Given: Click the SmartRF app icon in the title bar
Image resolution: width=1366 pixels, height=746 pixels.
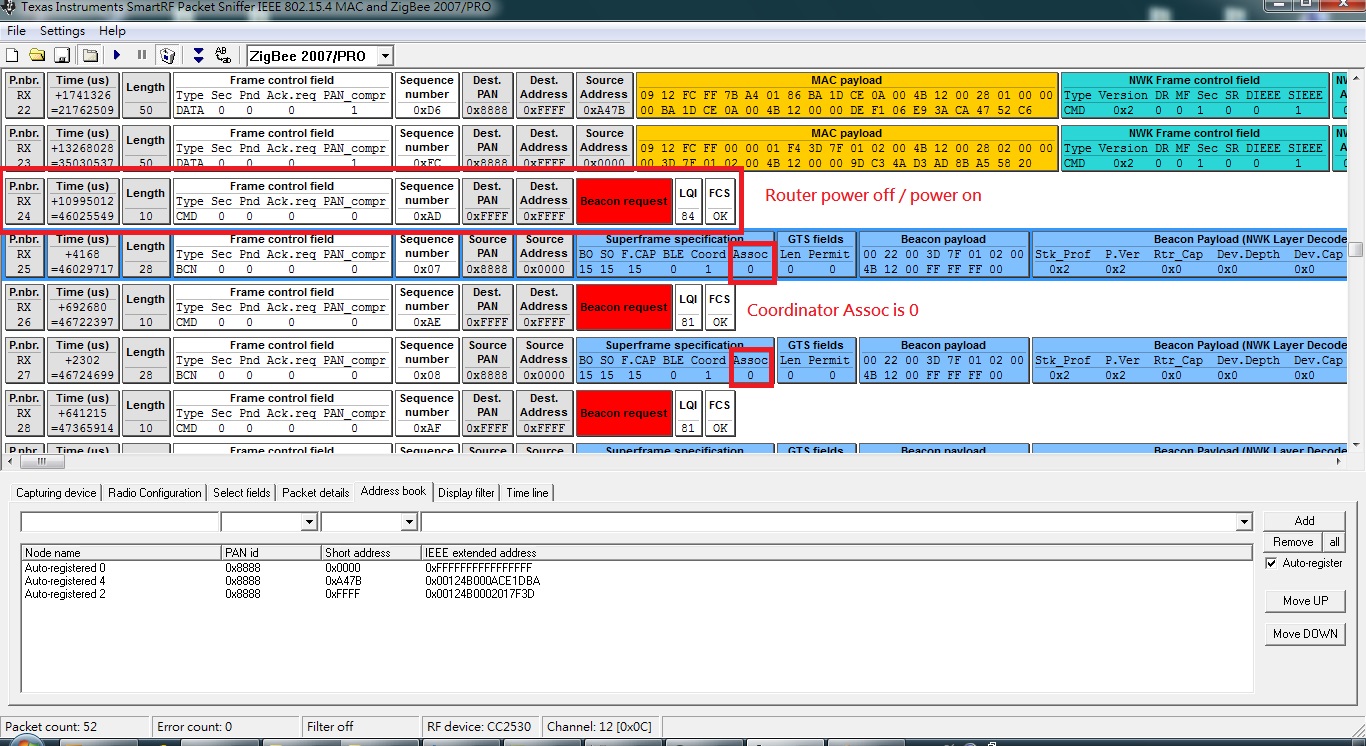Looking at the screenshot, I should [x=8, y=7].
